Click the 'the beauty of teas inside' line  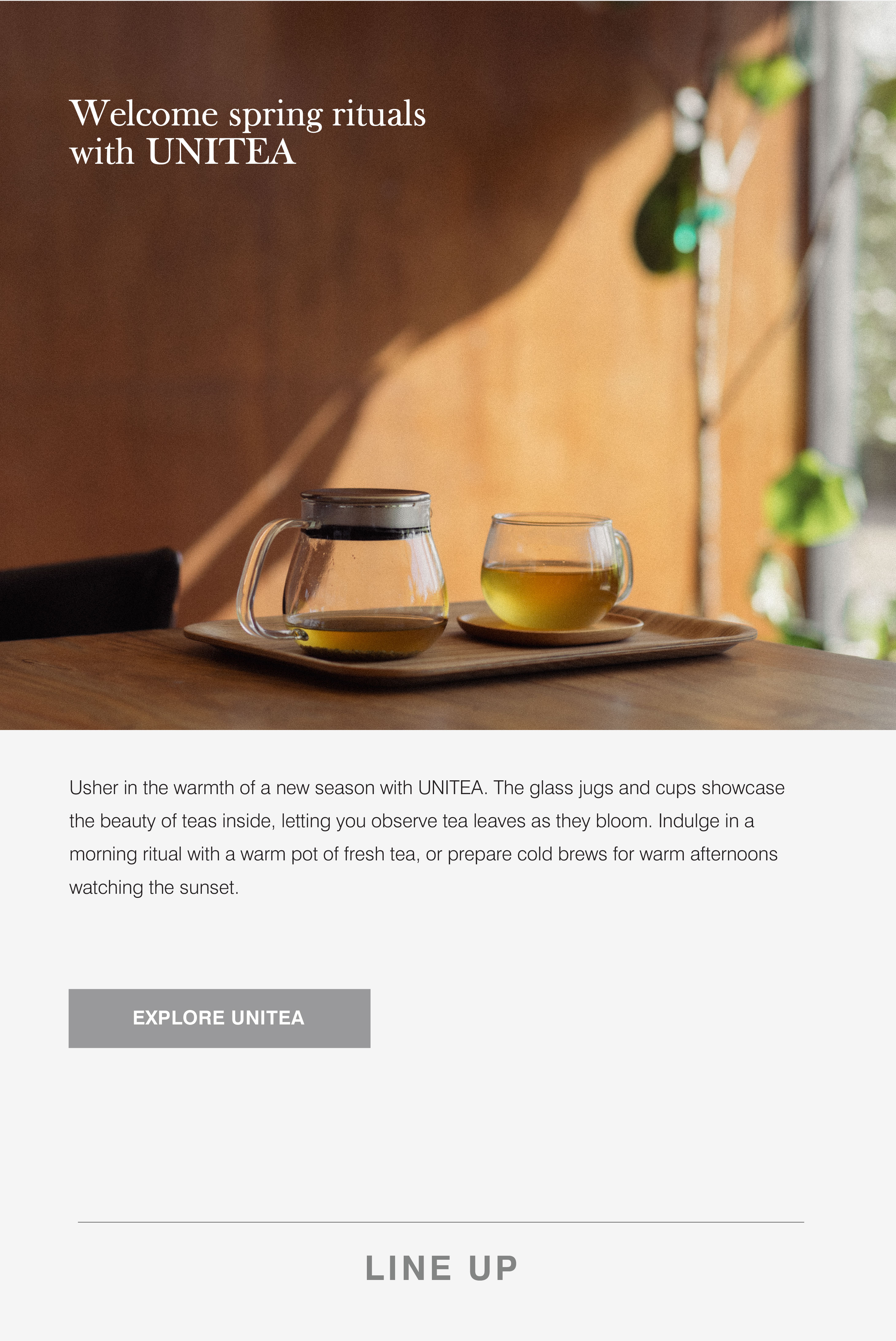pos(411,821)
